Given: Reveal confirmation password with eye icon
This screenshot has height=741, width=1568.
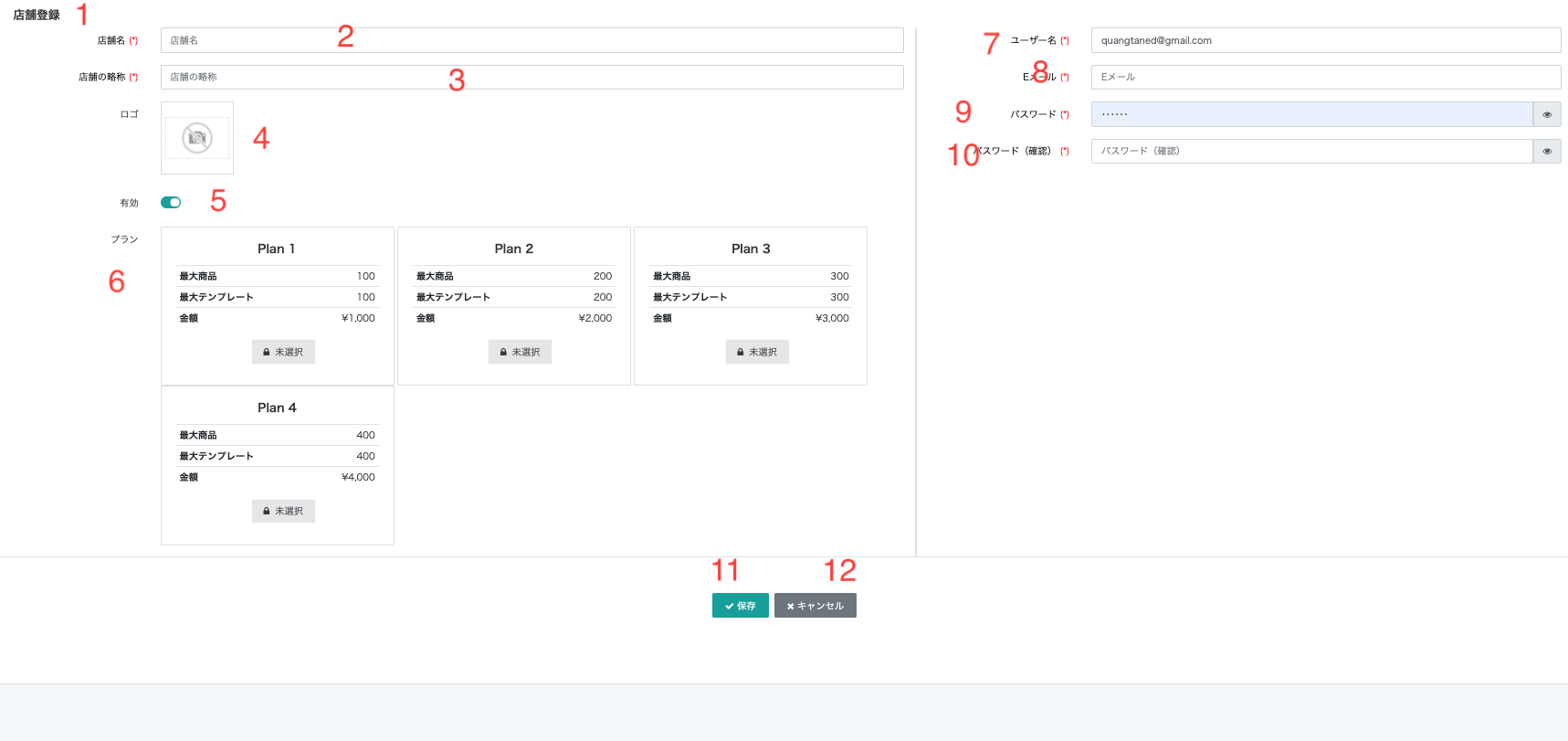Looking at the screenshot, I should (x=1547, y=152).
